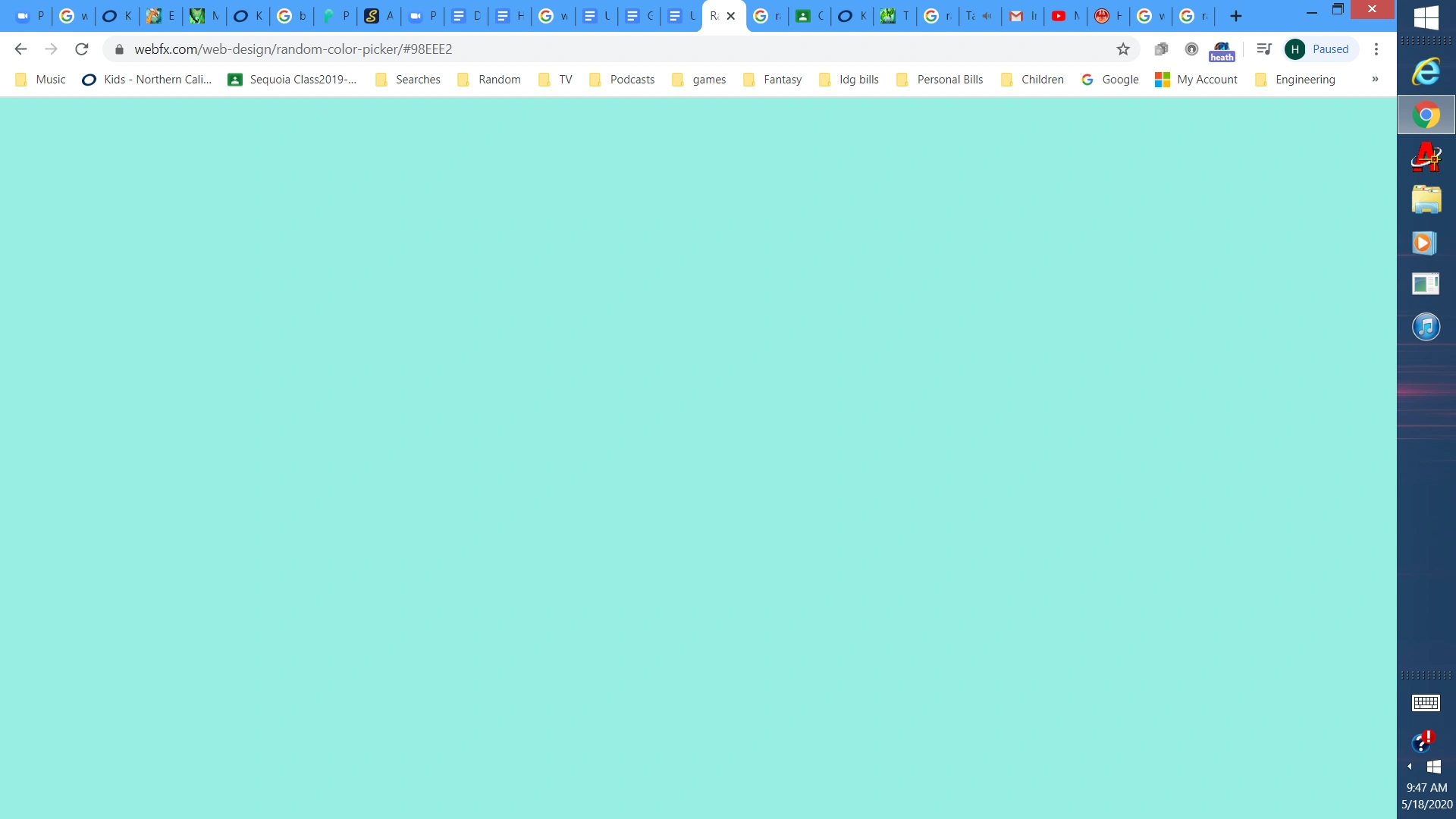Open Chrome's three-dot menu
Viewport: 1456px width, 819px height.
click(x=1376, y=49)
